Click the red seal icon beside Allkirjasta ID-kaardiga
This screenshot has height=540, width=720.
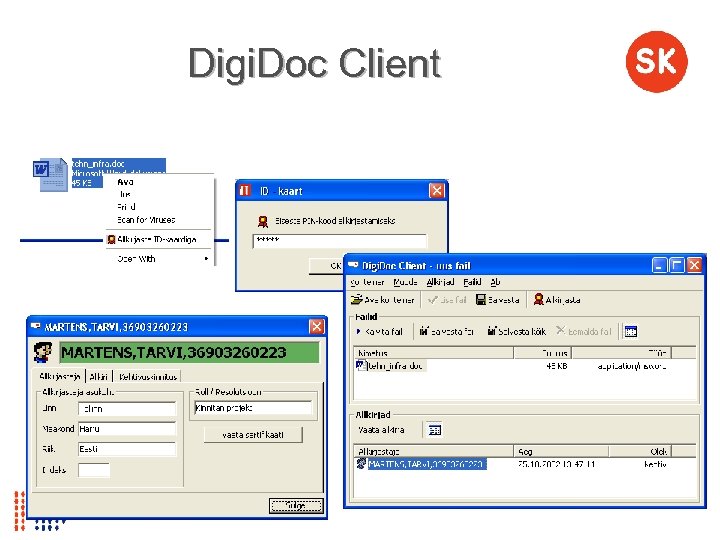tap(111, 239)
